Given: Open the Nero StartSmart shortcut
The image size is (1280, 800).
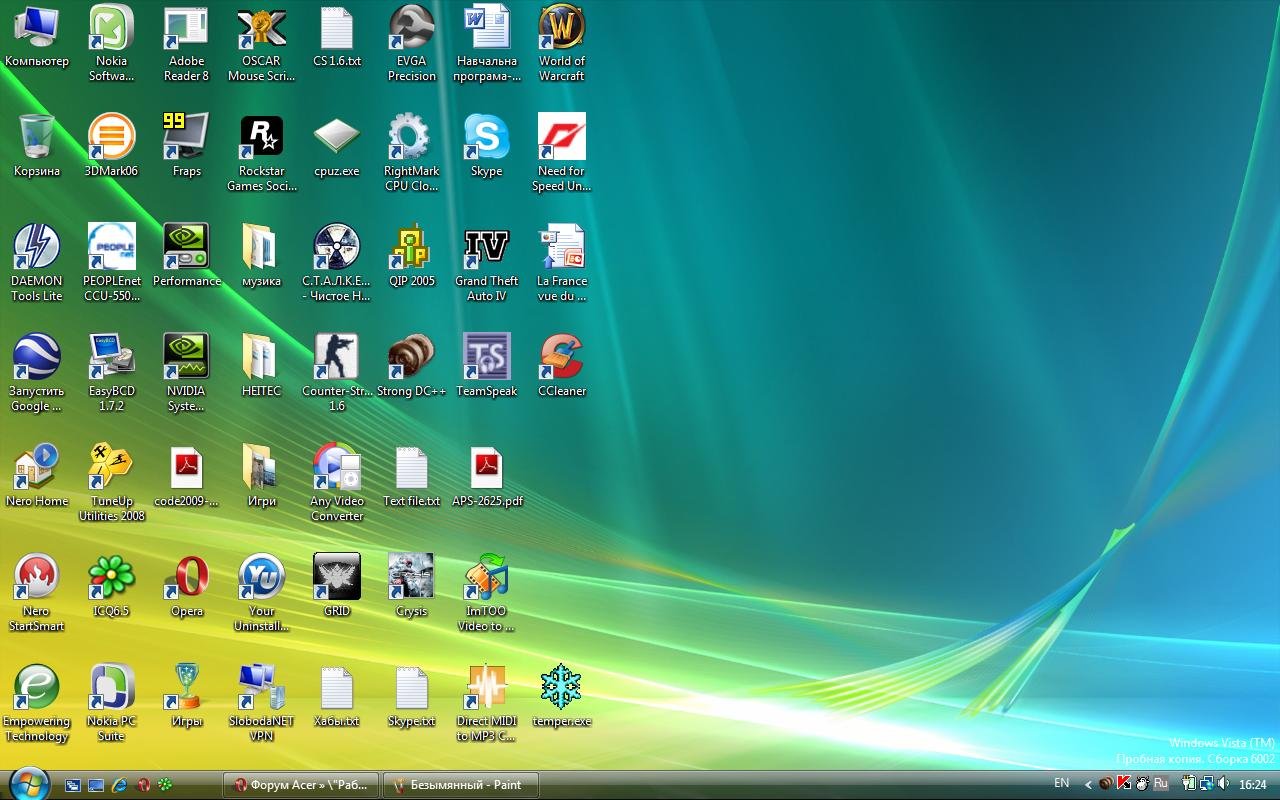Looking at the screenshot, I should click(37, 577).
